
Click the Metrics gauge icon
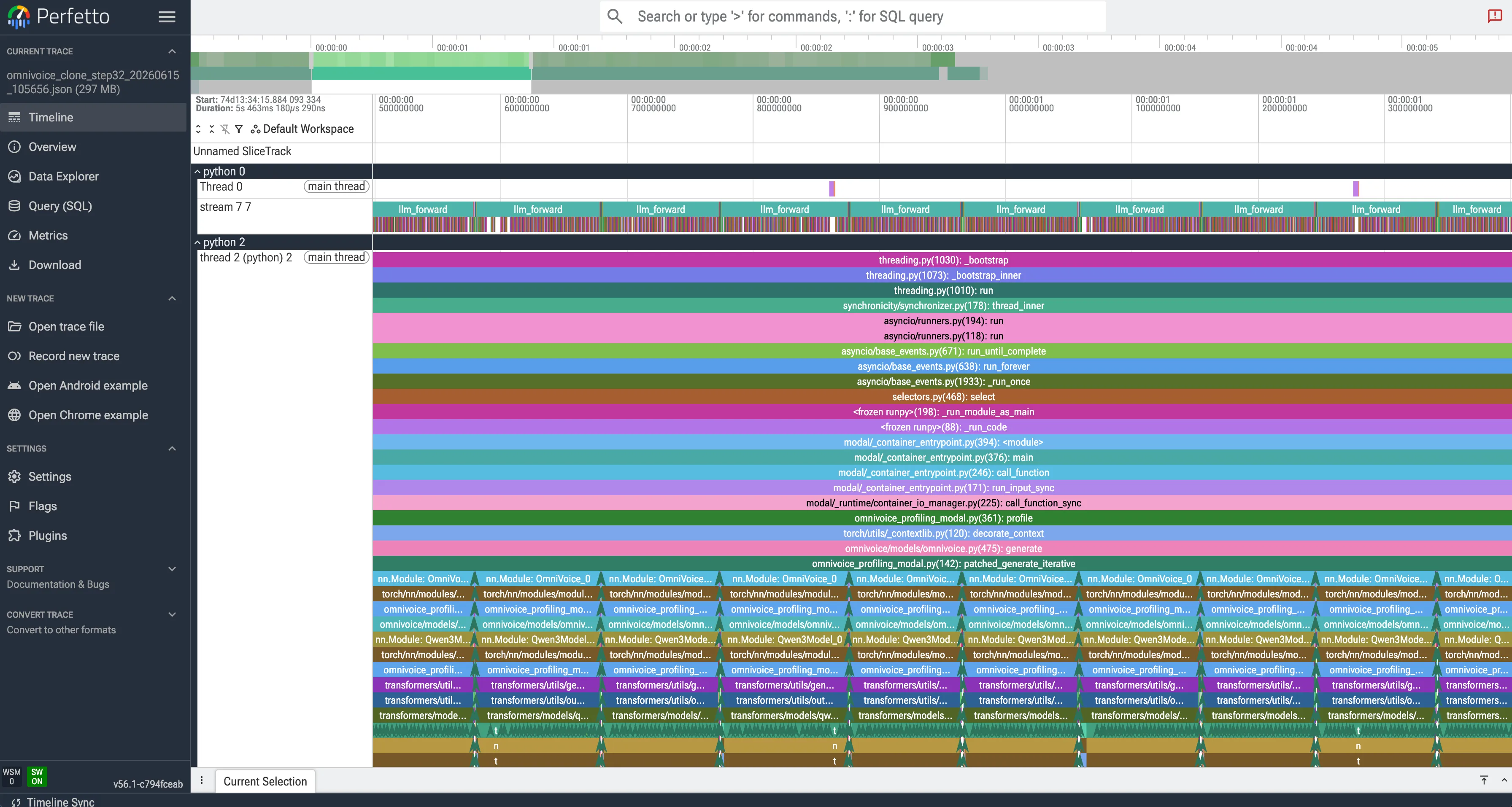tap(15, 235)
